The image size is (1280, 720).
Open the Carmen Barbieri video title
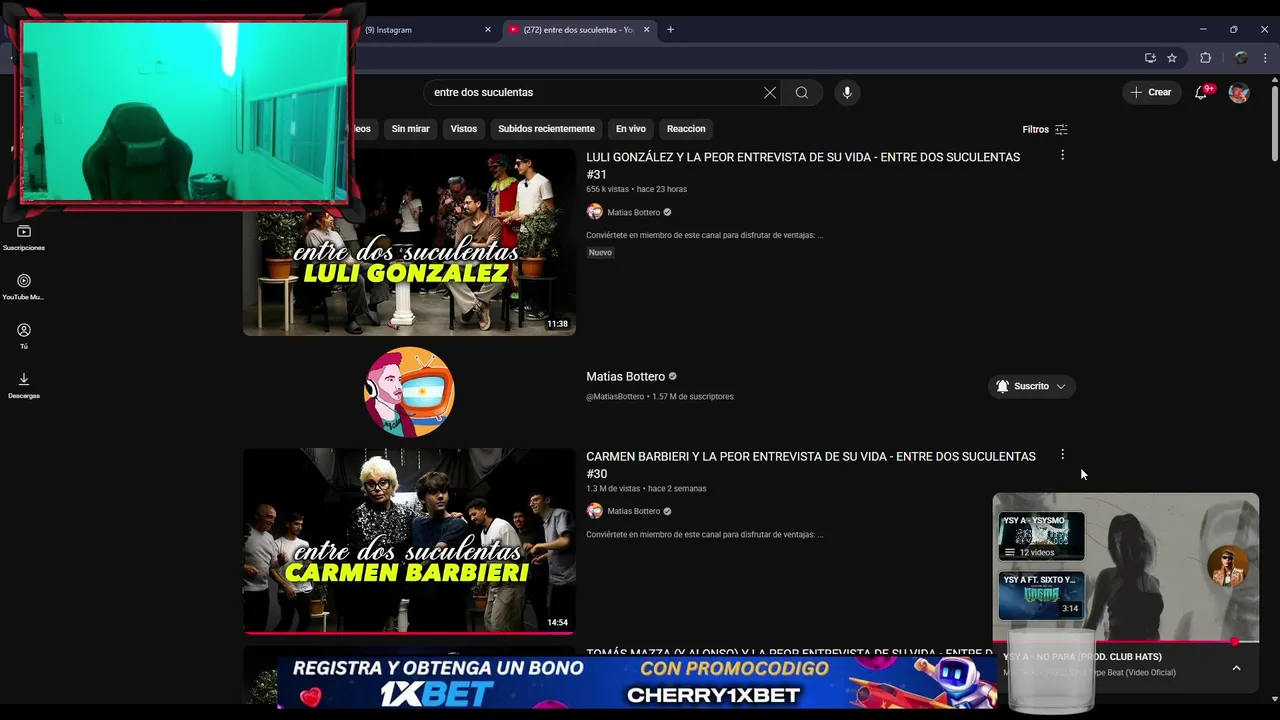click(811, 465)
